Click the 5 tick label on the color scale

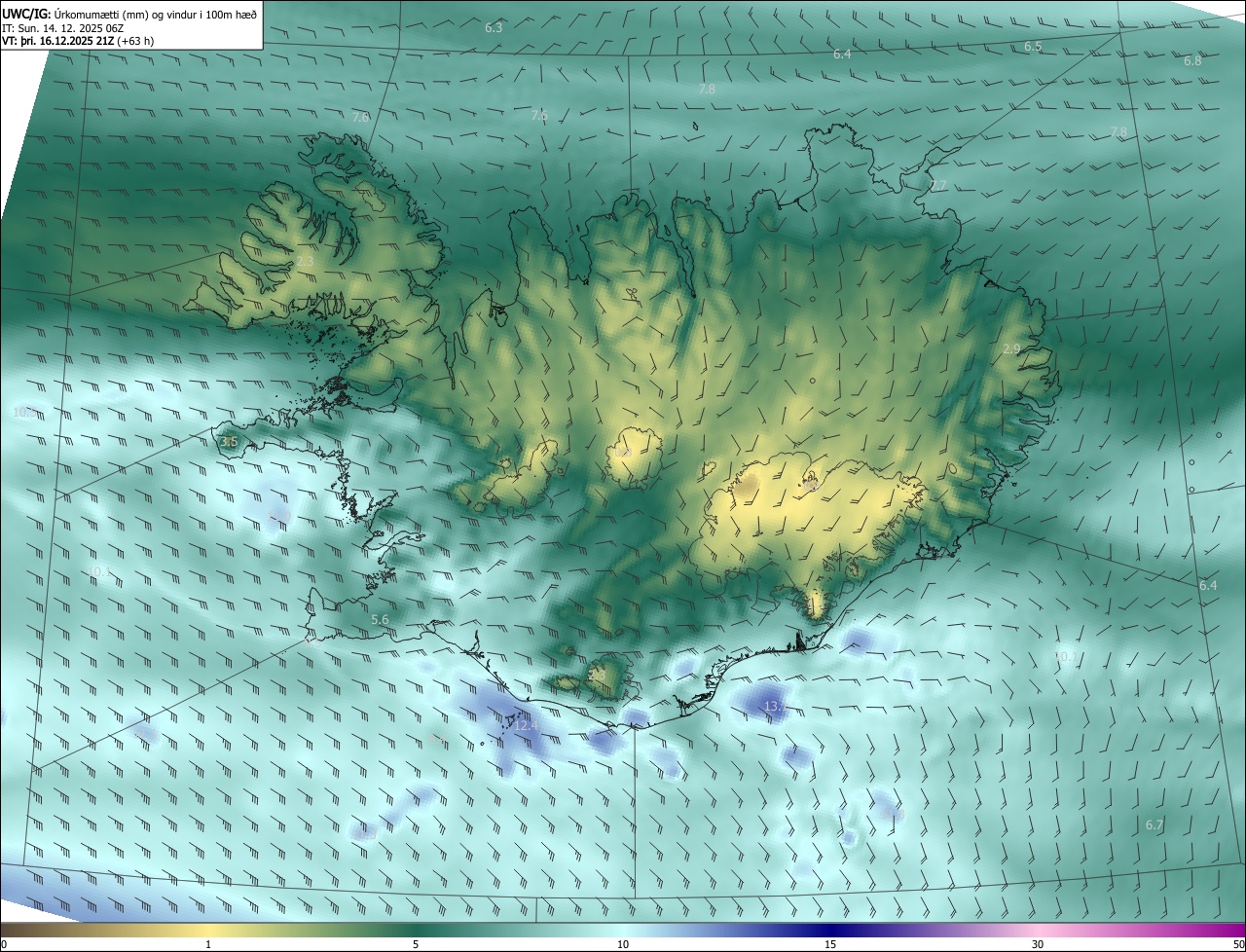point(416,944)
